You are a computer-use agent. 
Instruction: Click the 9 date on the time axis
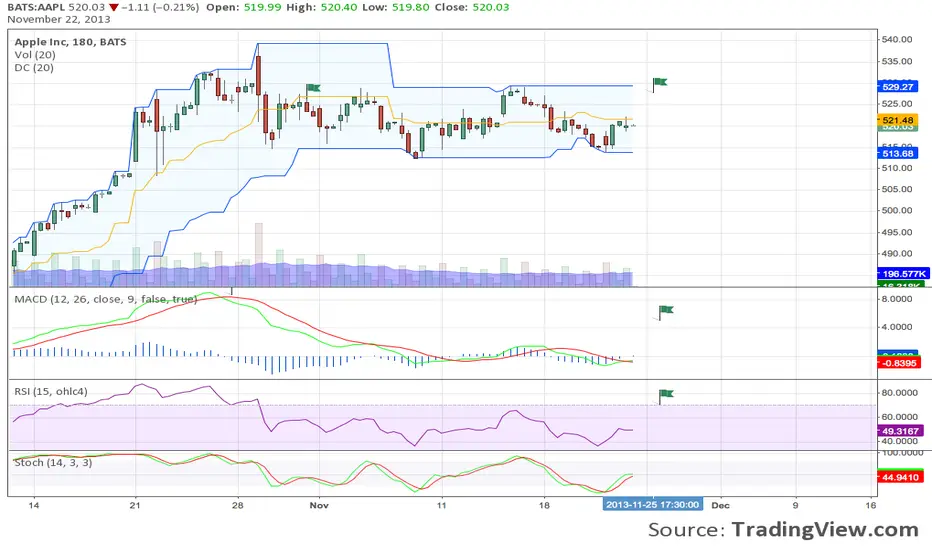click(795, 505)
